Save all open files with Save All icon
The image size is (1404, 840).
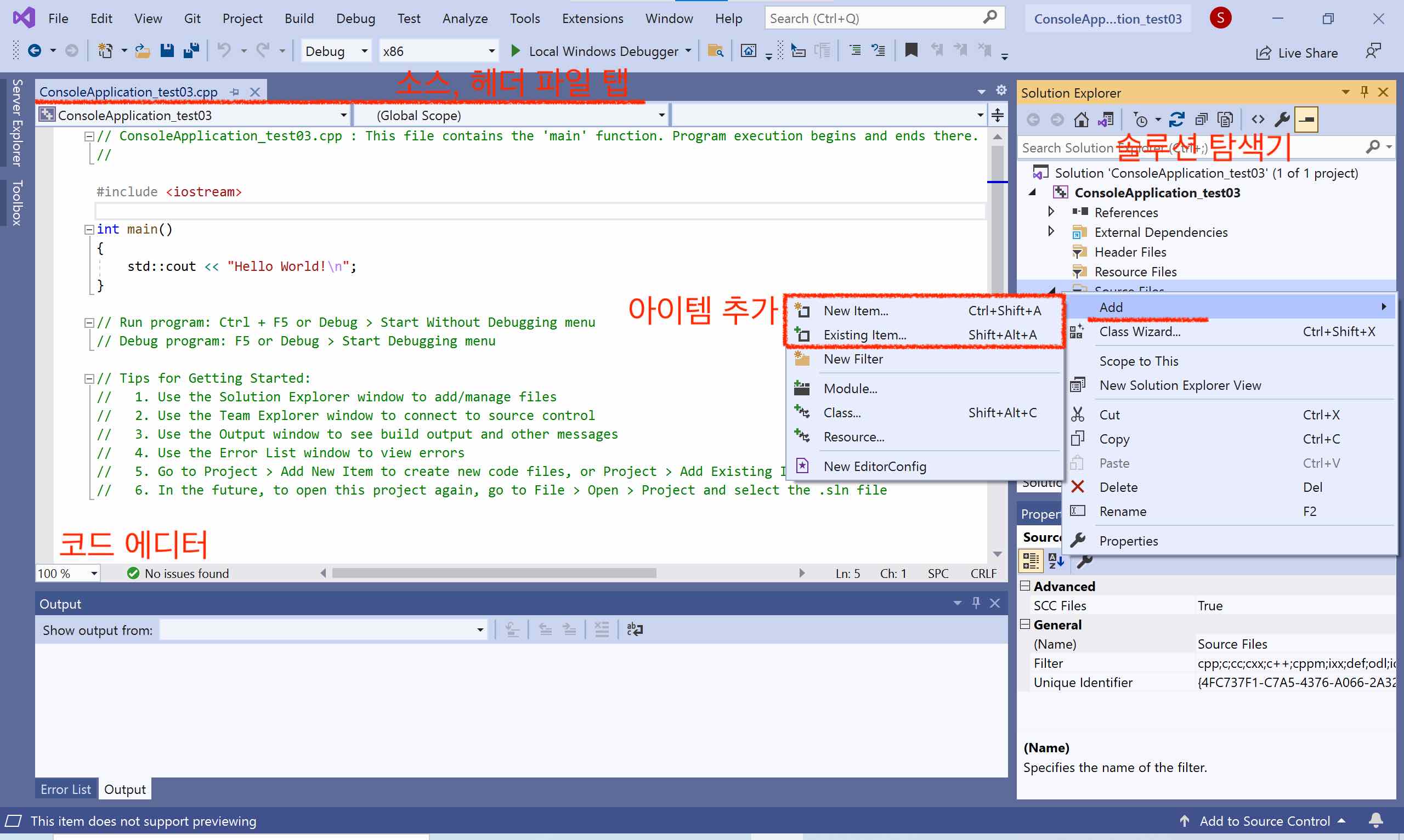[191, 50]
